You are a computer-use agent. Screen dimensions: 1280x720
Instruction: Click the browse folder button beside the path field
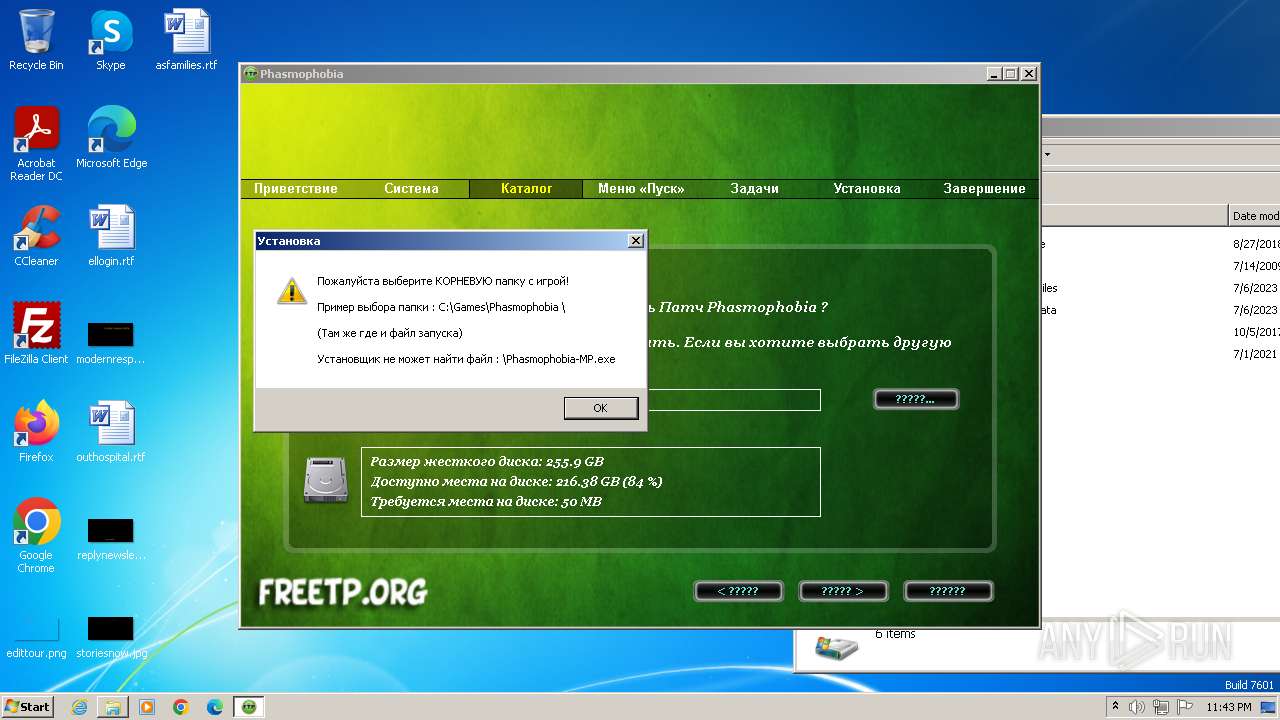[x=916, y=399]
